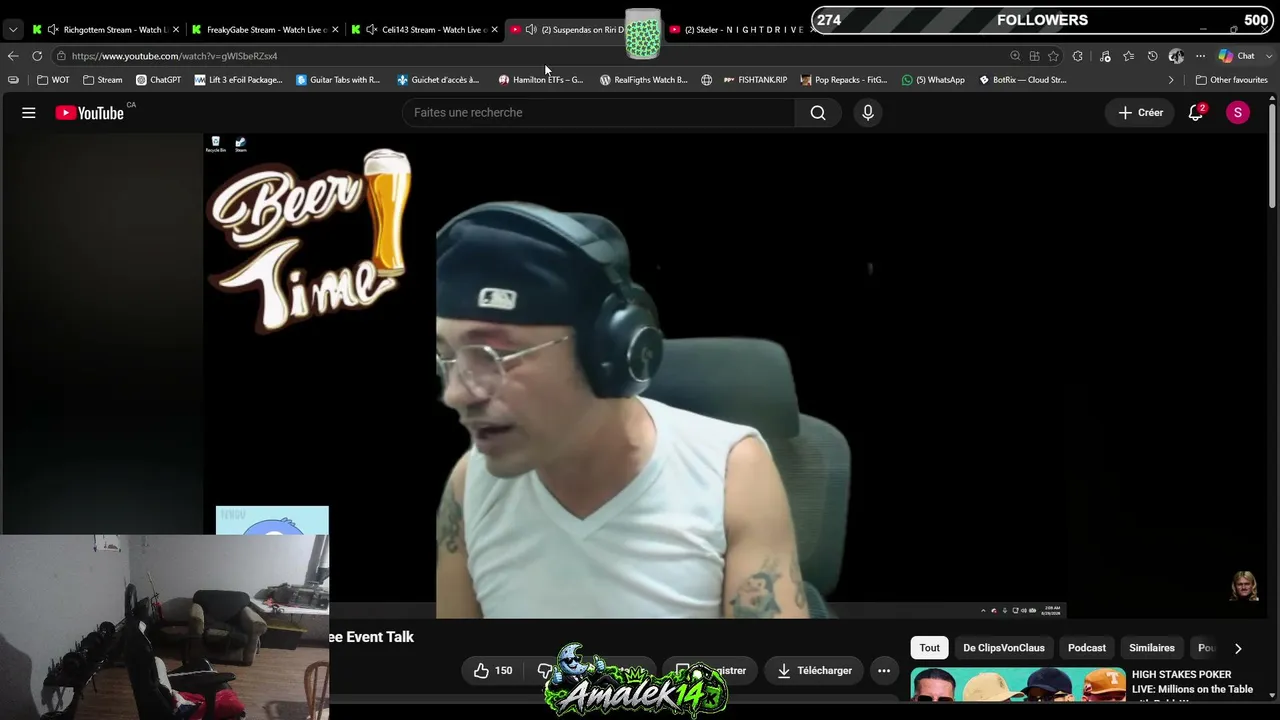1280x720 pixels.
Task: Open the Stream bookmarks folder
Action: [103, 80]
